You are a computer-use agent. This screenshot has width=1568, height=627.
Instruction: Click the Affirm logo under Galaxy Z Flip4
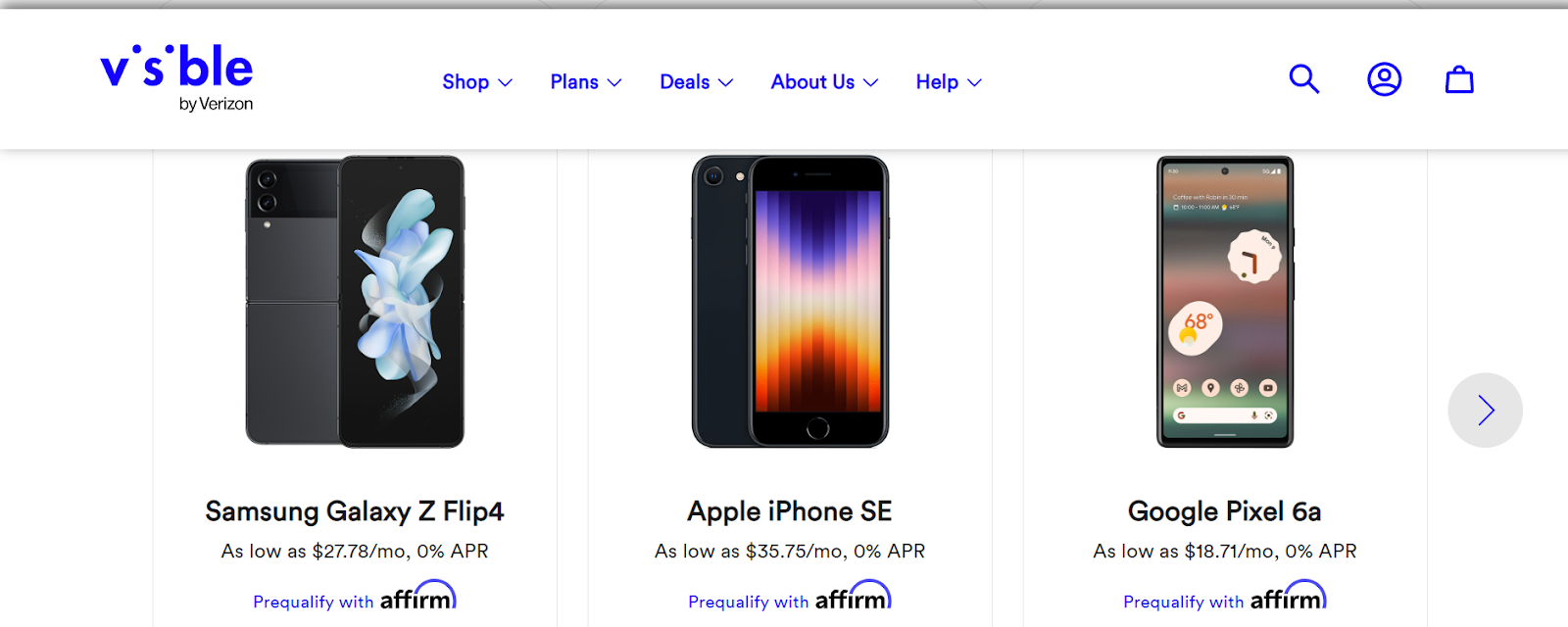pos(417,598)
